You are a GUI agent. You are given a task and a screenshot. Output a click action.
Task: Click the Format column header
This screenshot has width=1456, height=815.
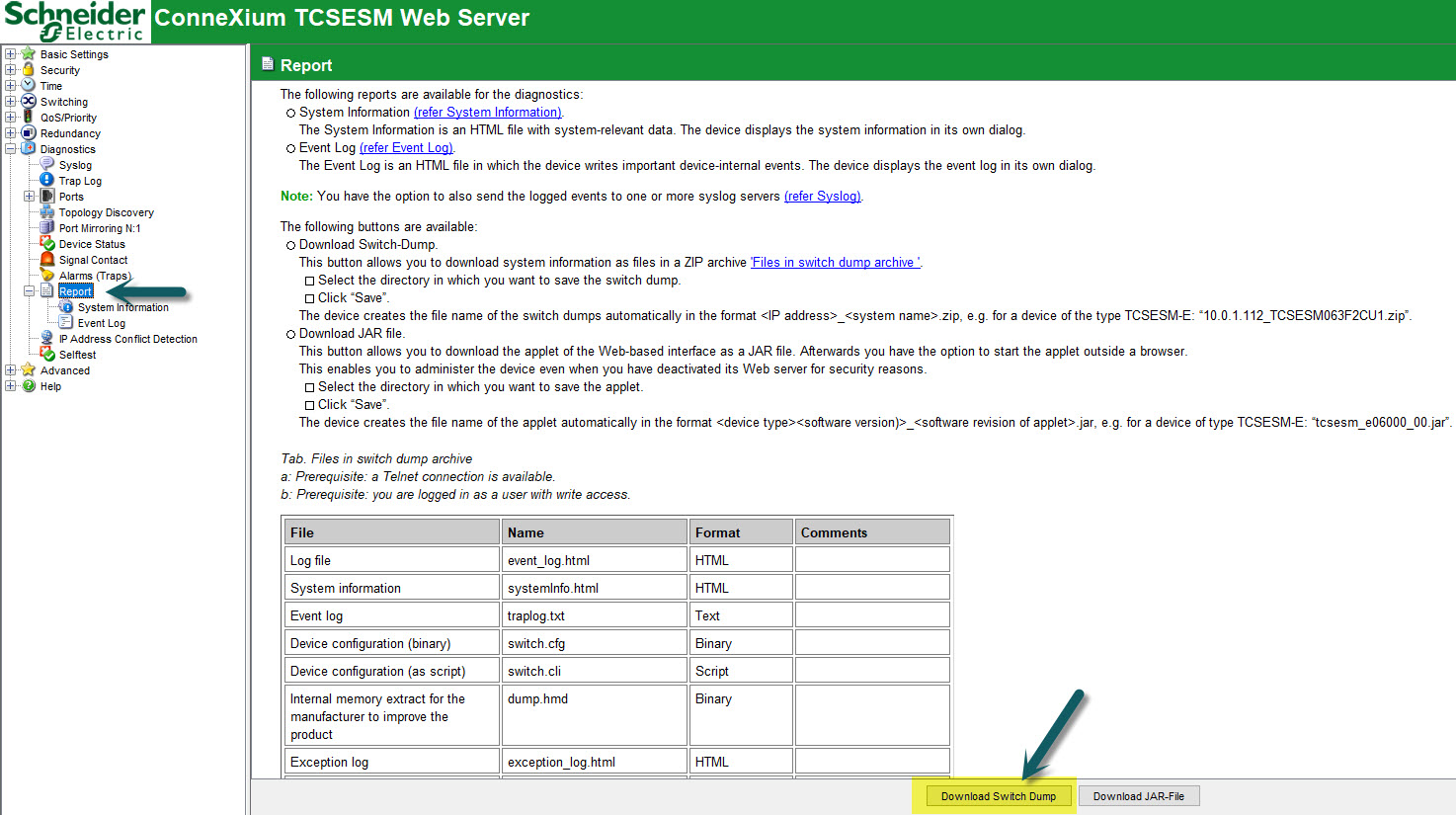[x=741, y=532]
